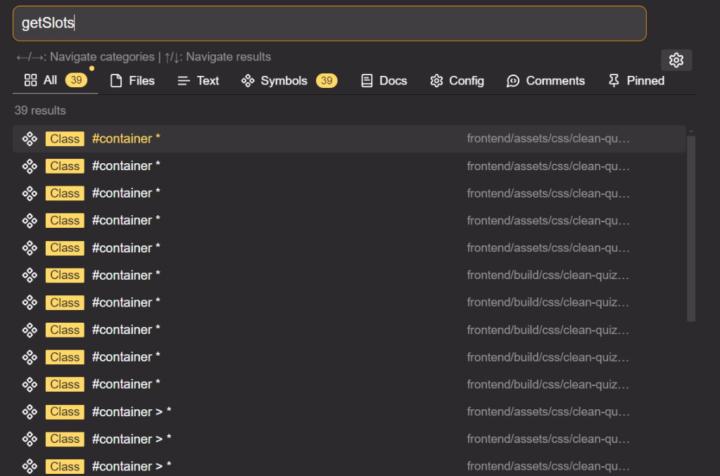Switch to the Files tab
720x476 pixels.
132,81
